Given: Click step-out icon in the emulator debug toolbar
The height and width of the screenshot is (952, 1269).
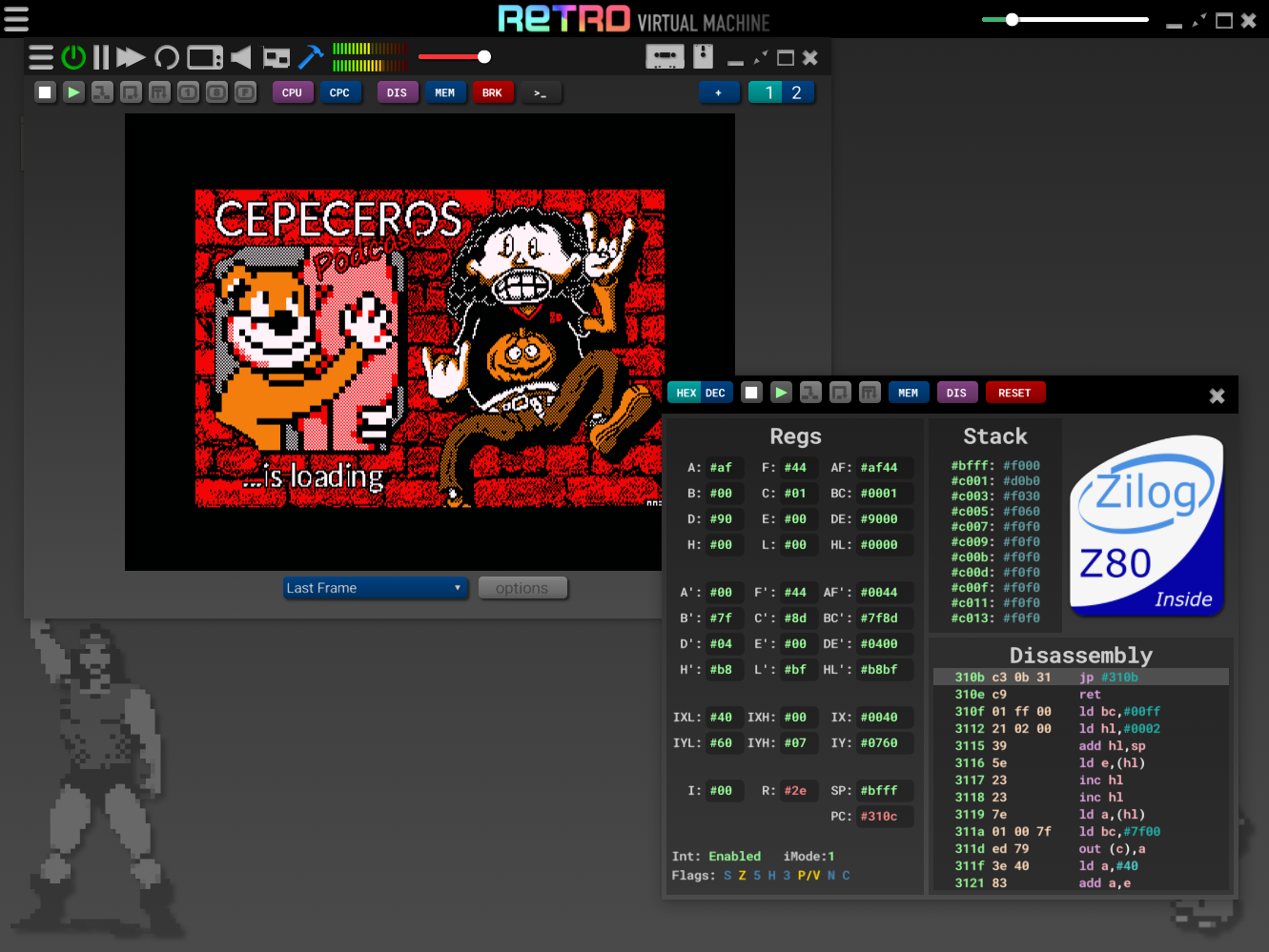Looking at the screenshot, I should 159,92.
